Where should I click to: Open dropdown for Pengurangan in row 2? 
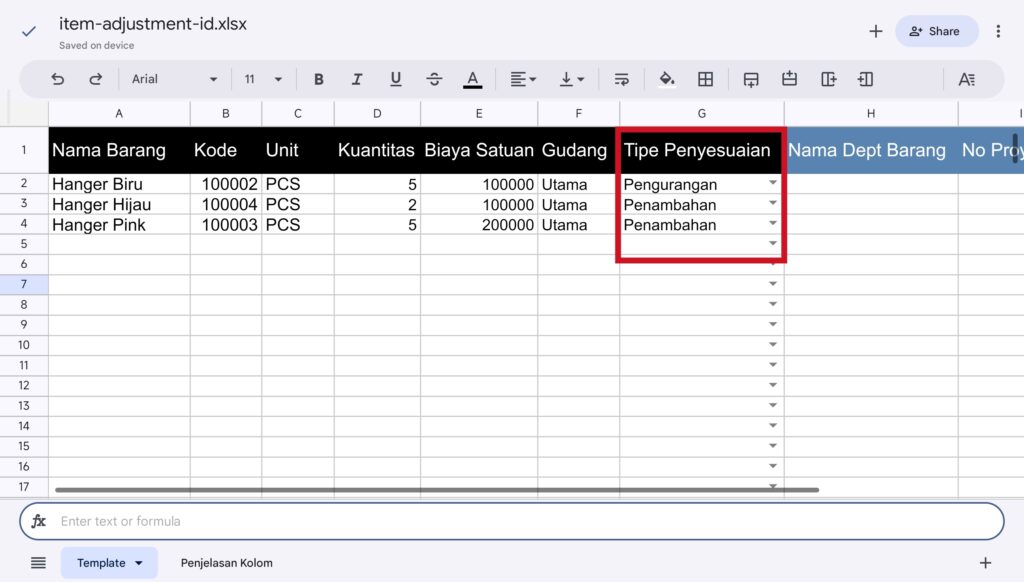pyautogui.click(x=773, y=183)
